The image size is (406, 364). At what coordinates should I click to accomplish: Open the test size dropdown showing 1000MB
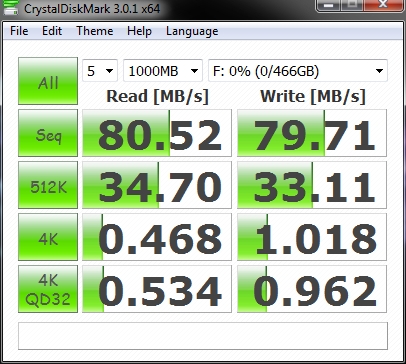163,71
